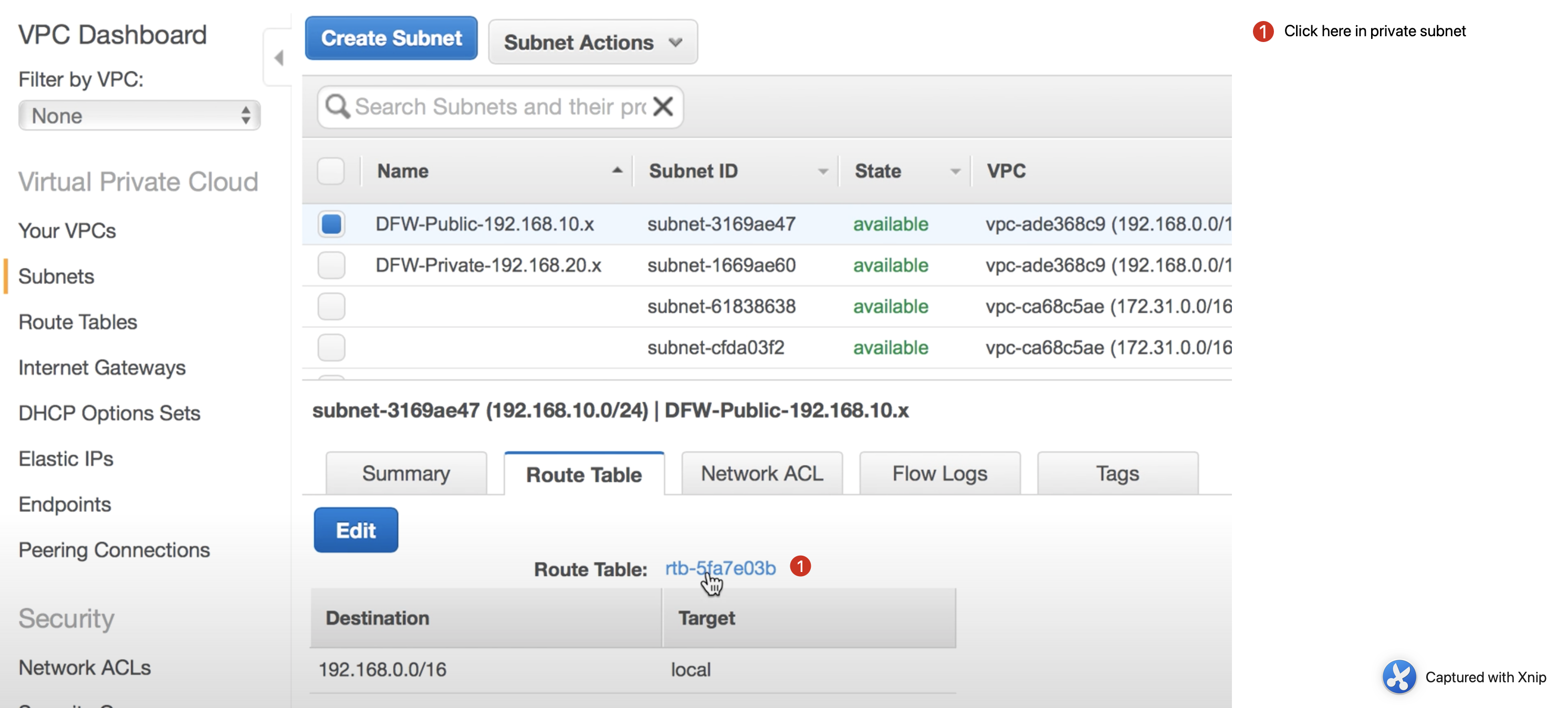Image resolution: width=1568 pixels, height=708 pixels.
Task: Click the Create Subnet button
Action: pos(391,38)
